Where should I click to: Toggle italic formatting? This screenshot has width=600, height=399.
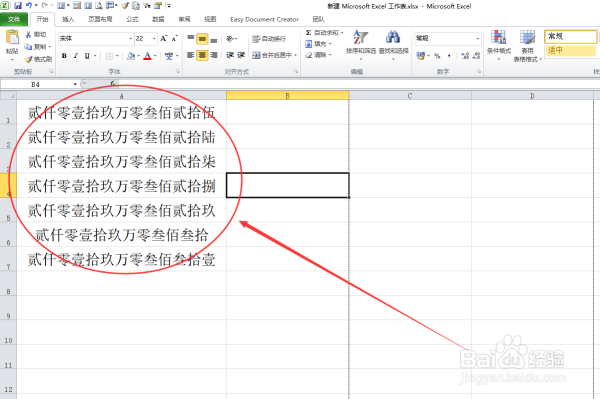pos(76,56)
